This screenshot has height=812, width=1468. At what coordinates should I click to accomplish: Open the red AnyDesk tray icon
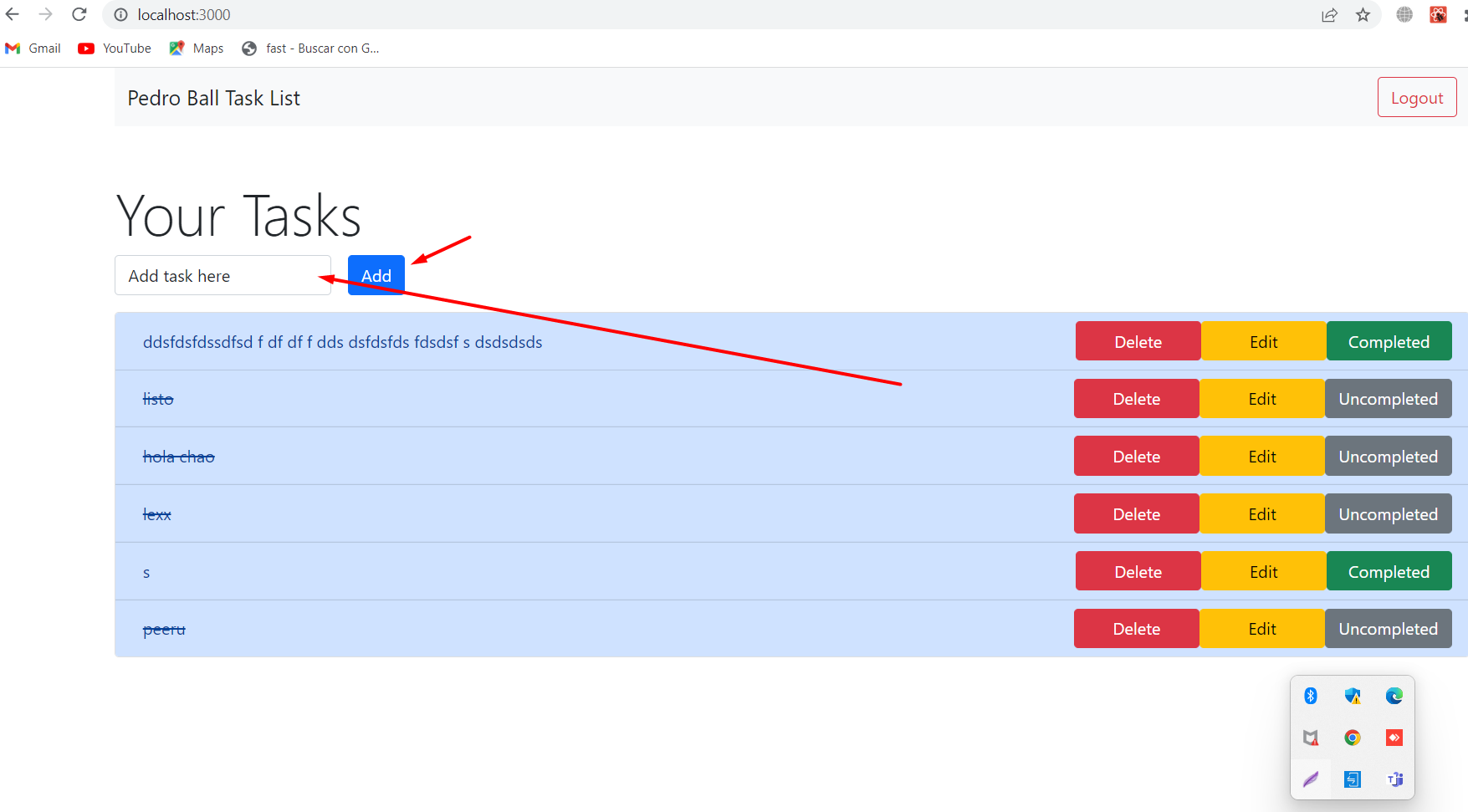coord(1394,738)
